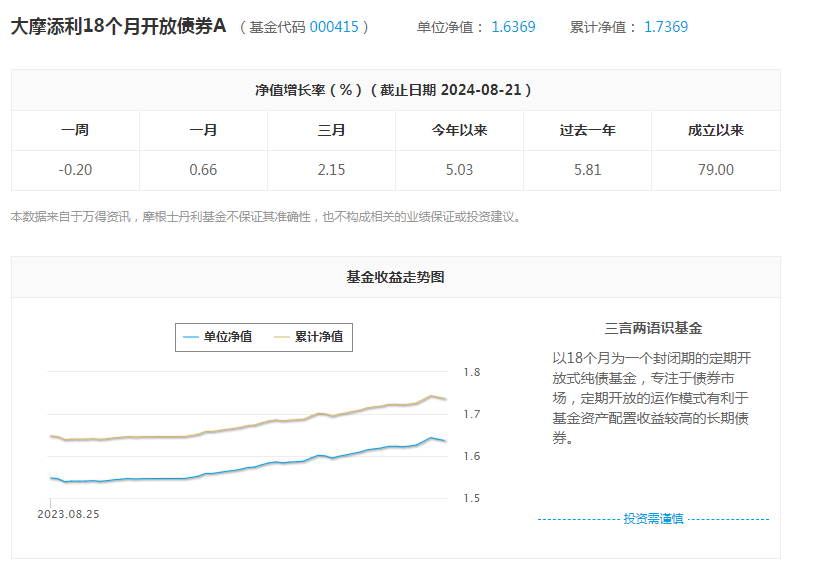Click the fund title 大摩添利18个月开放债券A

click(118, 26)
